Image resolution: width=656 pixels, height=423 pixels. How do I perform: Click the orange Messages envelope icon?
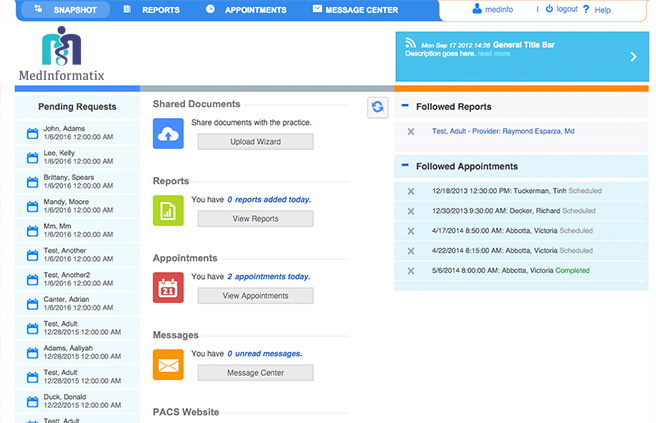pos(167,364)
